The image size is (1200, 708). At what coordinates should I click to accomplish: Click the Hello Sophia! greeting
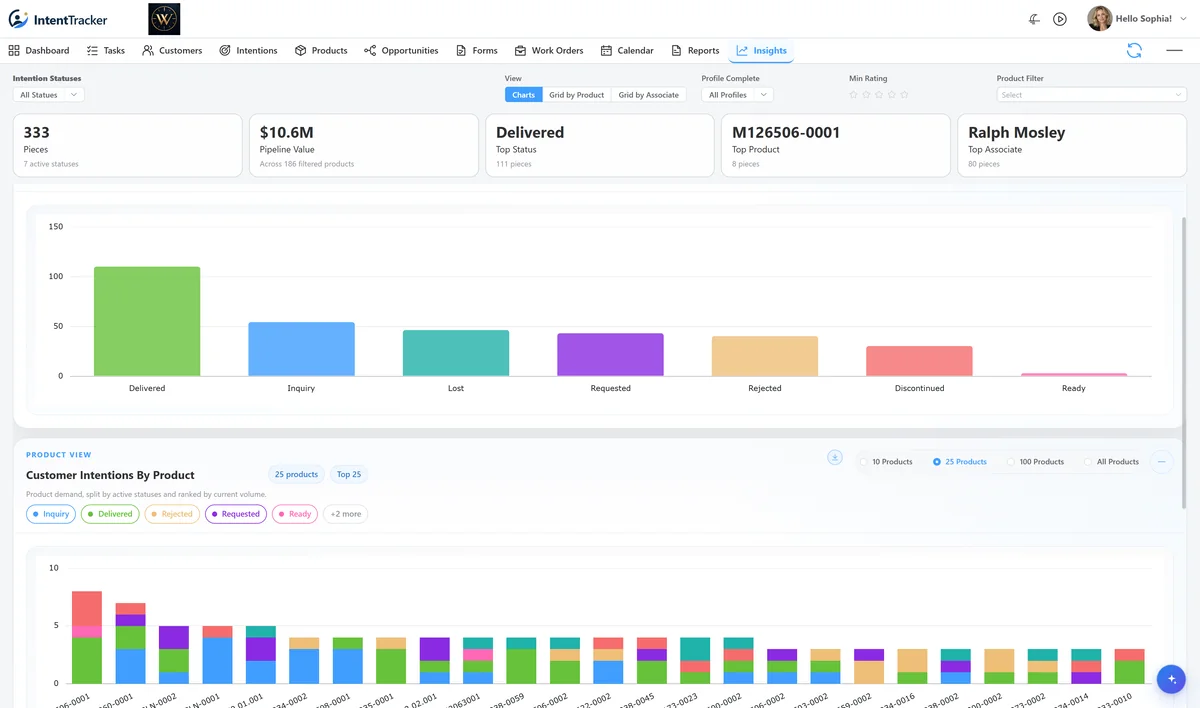pos(1143,19)
